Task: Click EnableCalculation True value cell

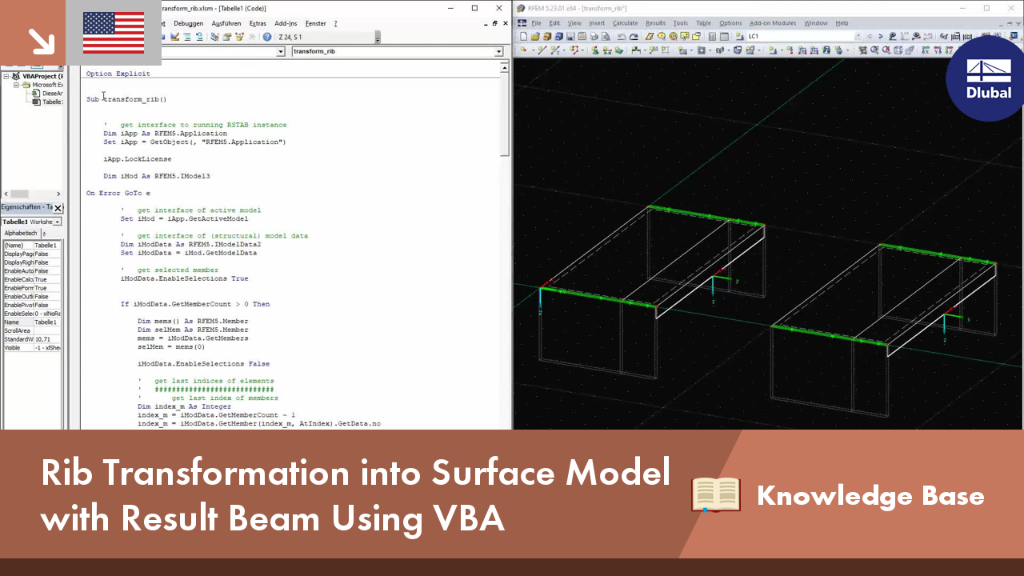Action: [x=47, y=280]
